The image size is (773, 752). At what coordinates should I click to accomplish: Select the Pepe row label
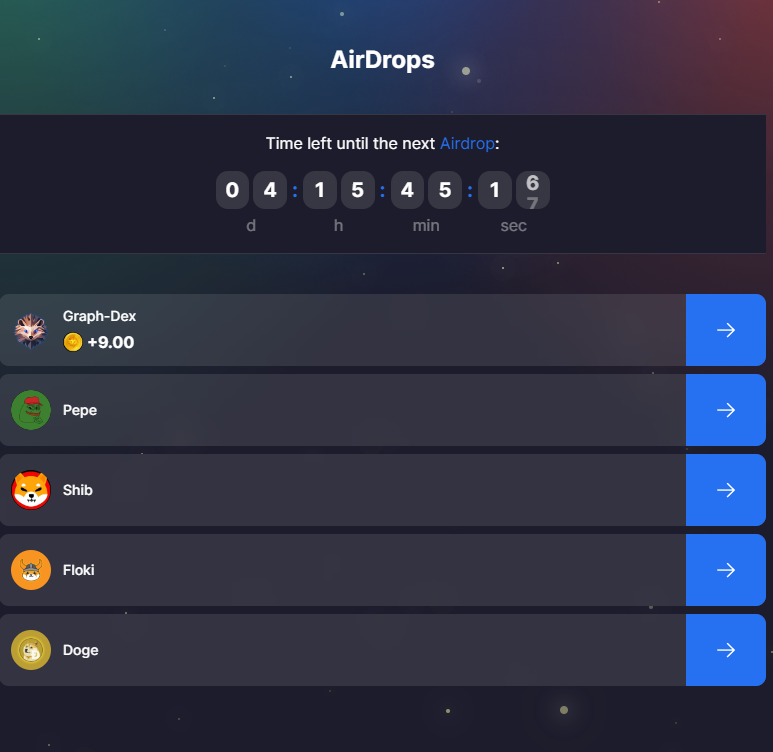click(80, 410)
